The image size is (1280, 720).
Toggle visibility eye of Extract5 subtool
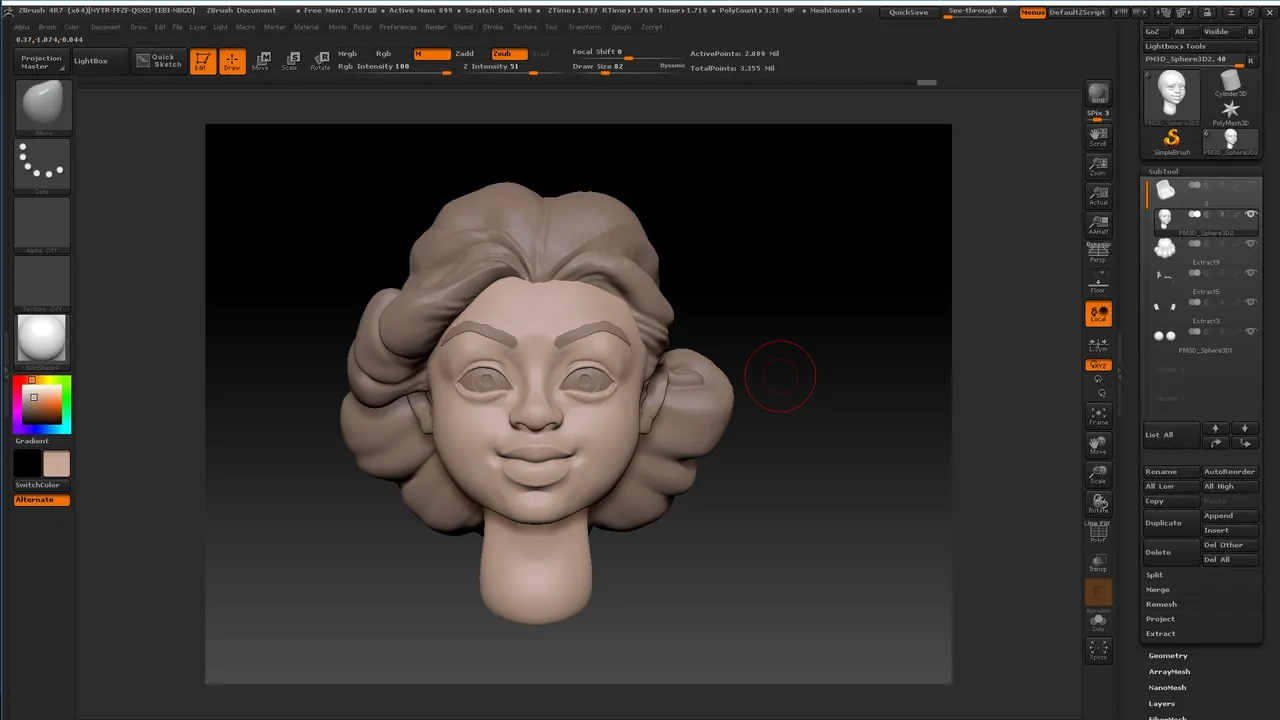1250,273
